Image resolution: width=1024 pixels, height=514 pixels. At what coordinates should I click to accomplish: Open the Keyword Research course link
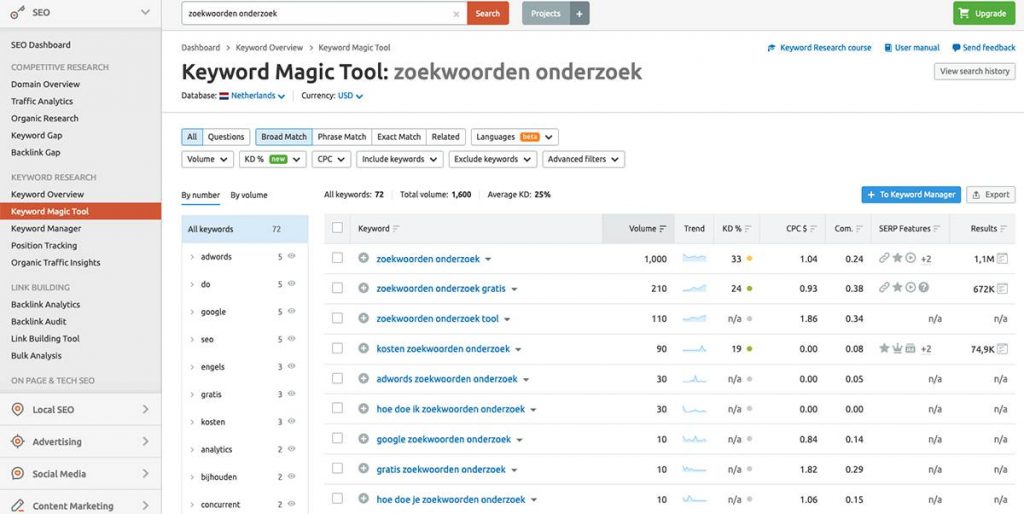pos(820,48)
